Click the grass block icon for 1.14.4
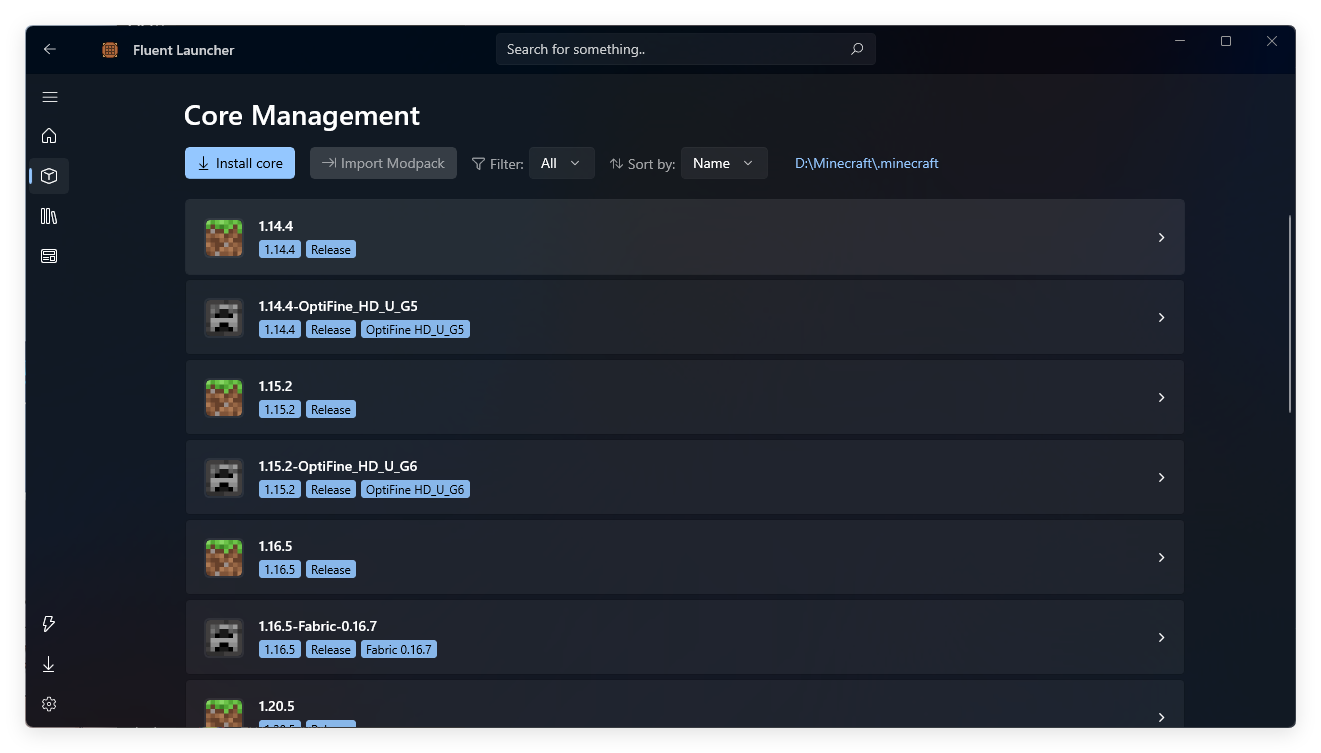Image resolution: width=1321 pixels, height=753 pixels. point(224,237)
